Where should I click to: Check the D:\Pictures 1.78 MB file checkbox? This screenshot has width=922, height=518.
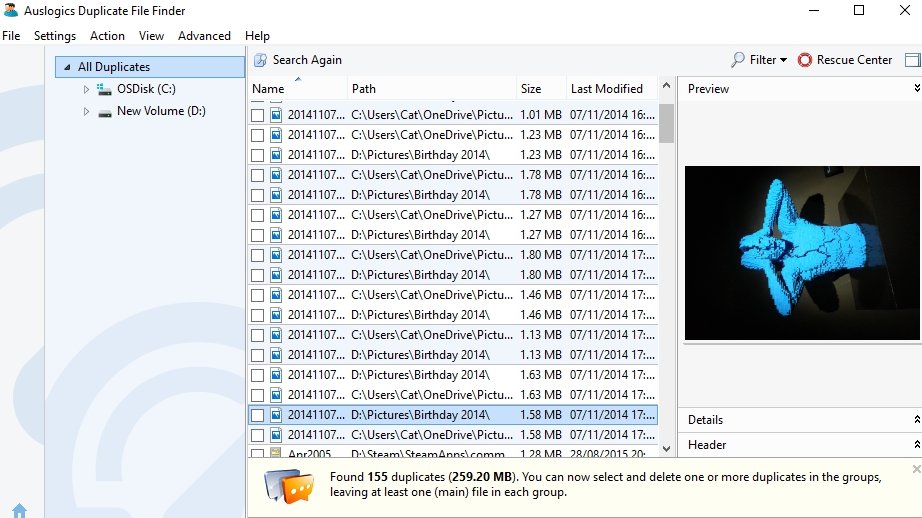[x=258, y=195]
